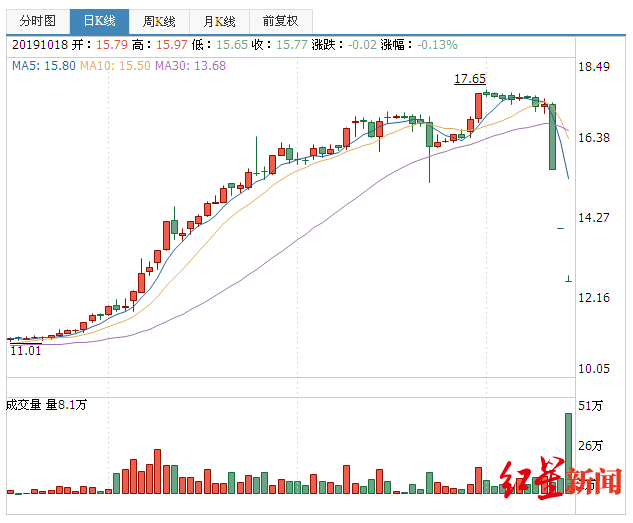Click the MA30: 13.68 indicator label
The image size is (633, 523).
click(x=191, y=66)
